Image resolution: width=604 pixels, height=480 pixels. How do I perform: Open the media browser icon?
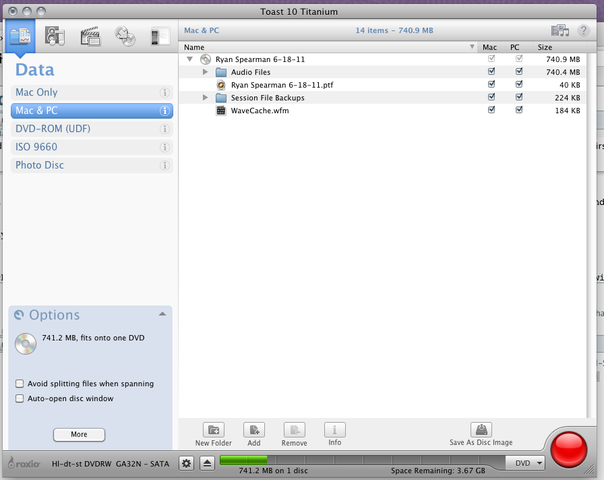(559, 31)
